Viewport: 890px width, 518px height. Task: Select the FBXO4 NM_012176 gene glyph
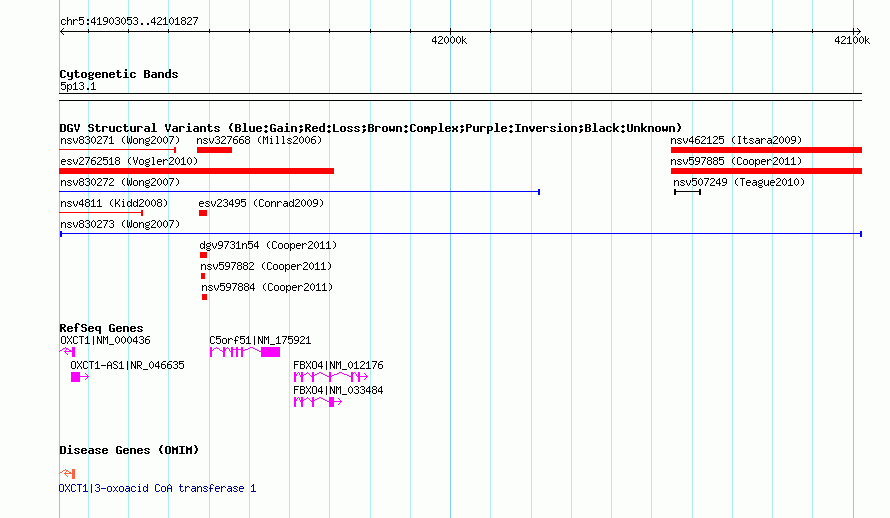pos(331,377)
